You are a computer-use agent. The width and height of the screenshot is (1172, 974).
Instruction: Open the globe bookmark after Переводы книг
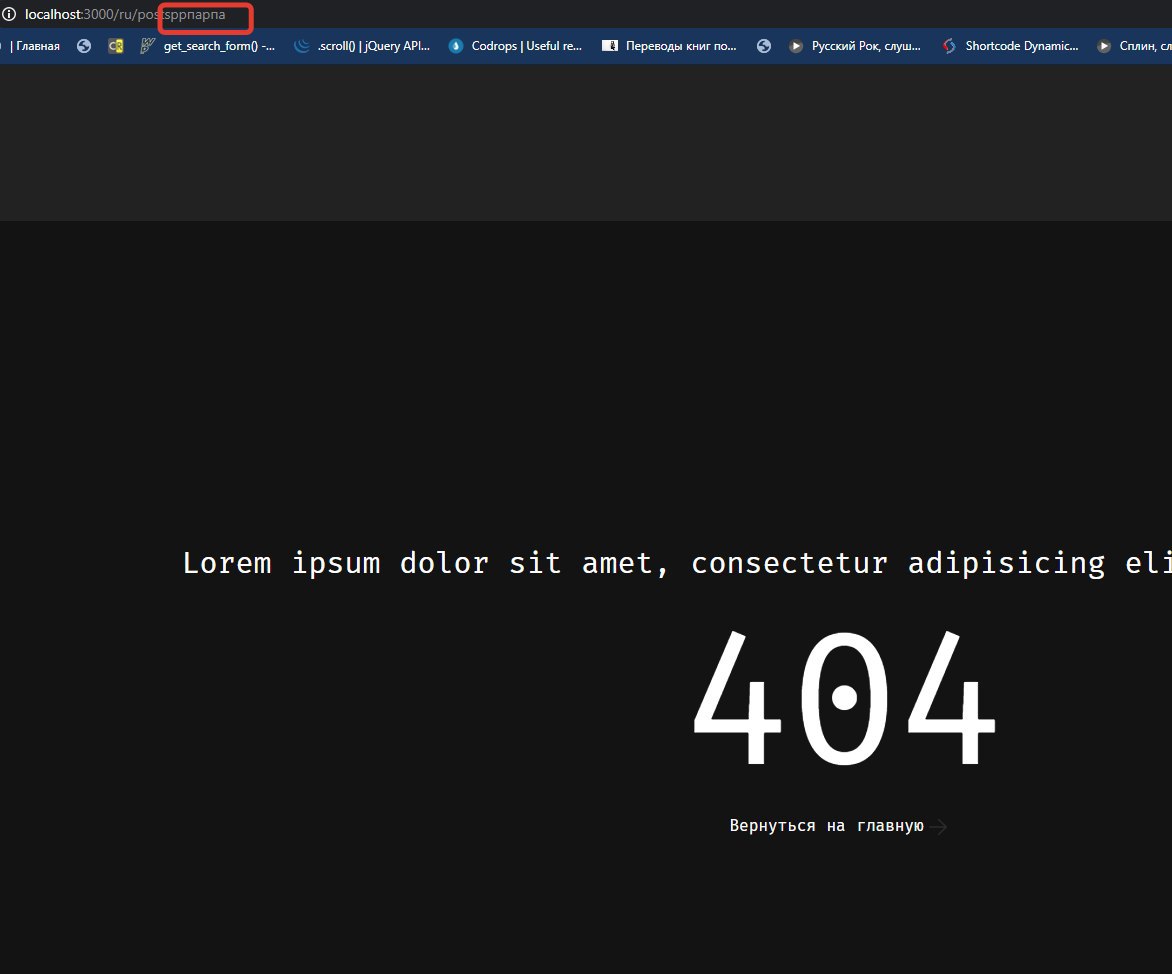[x=763, y=46]
